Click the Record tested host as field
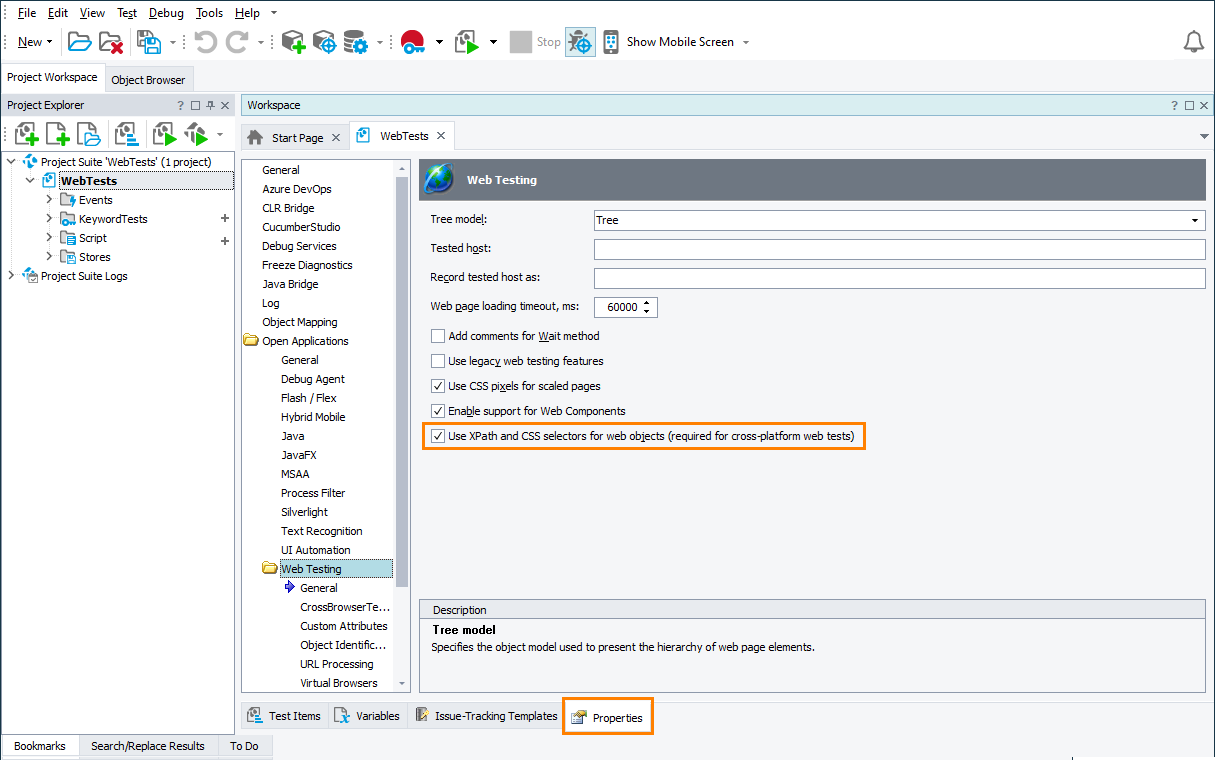Image resolution: width=1215 pixels, height=760 pixels. (x=899, y=278)
